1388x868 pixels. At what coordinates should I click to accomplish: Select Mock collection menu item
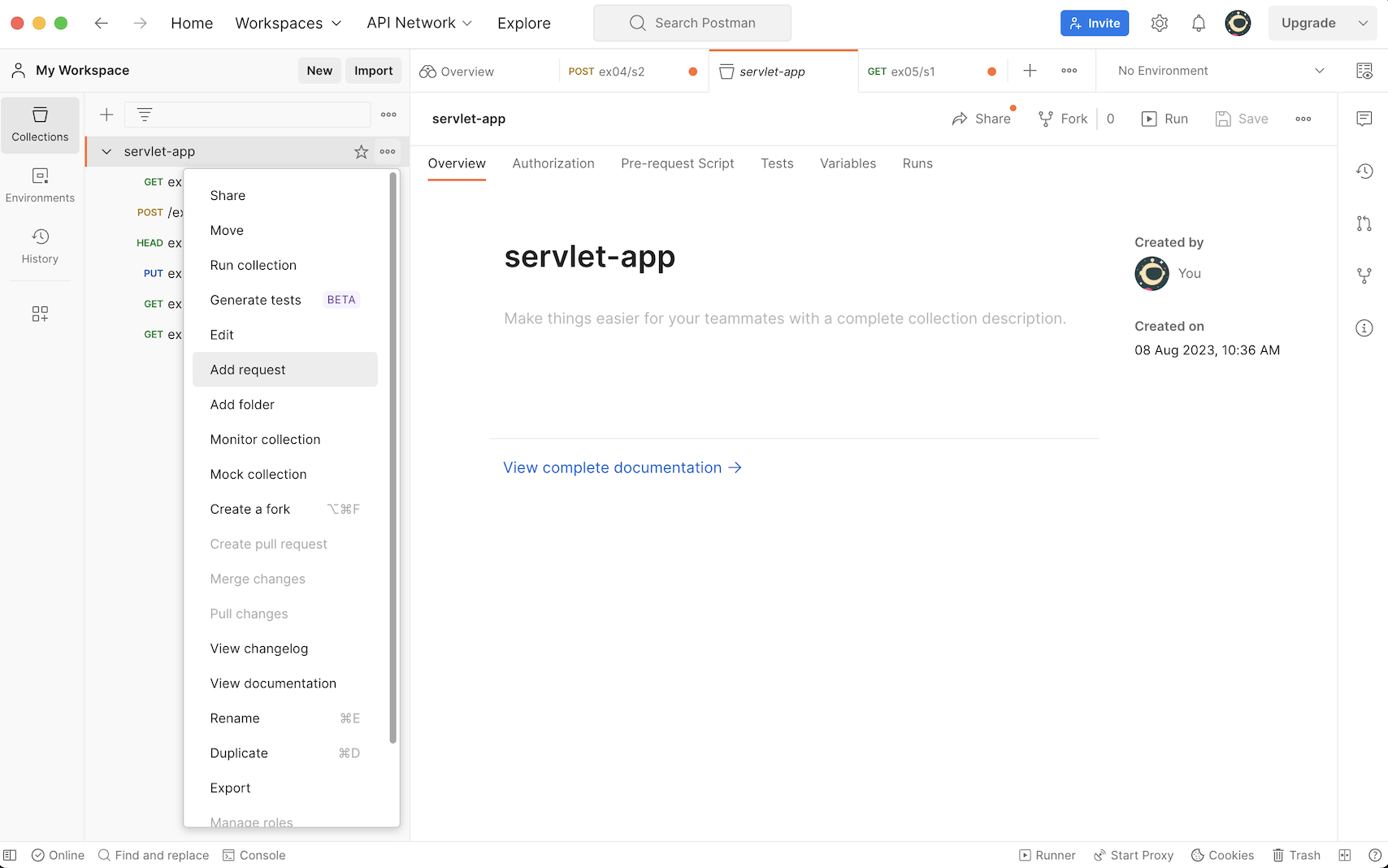(285, 475)
